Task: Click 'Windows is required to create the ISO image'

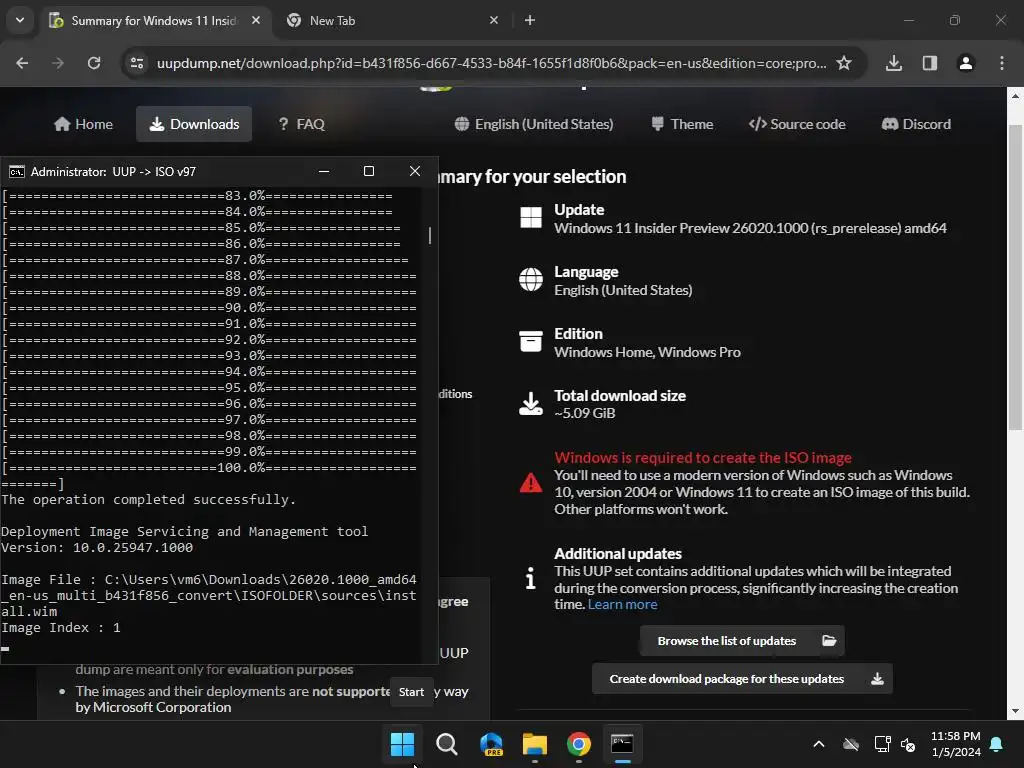Action: pyautogui.click(x=703, y=457)
